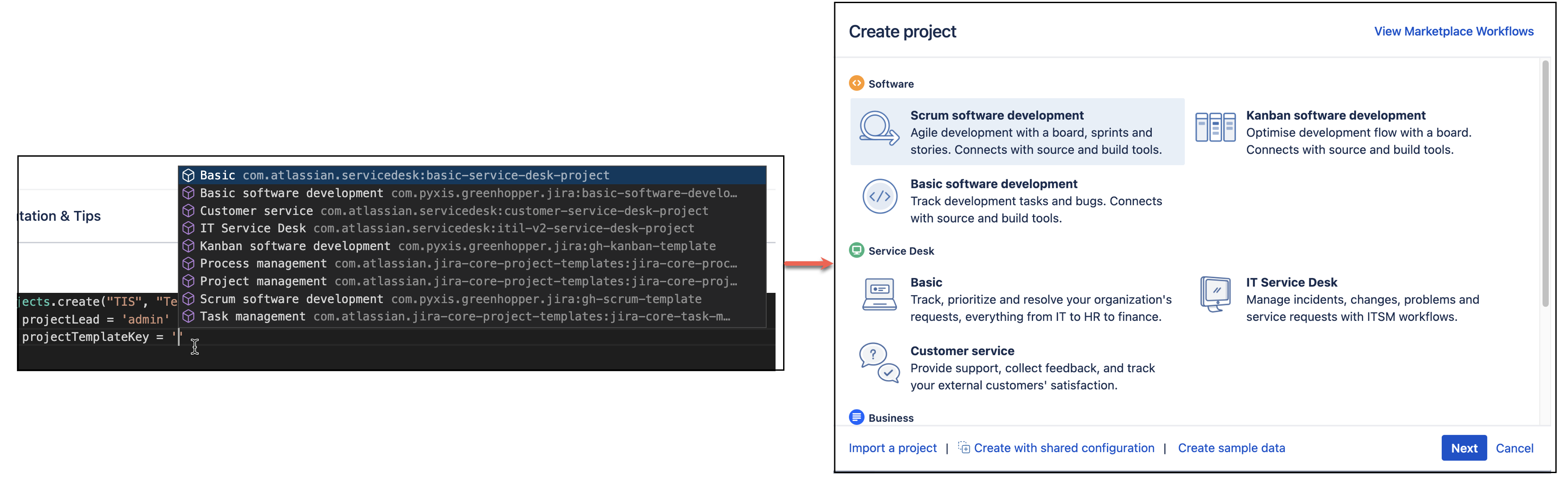Click the cube icon beside Basic servicedesk suggestion

(188, 175)
